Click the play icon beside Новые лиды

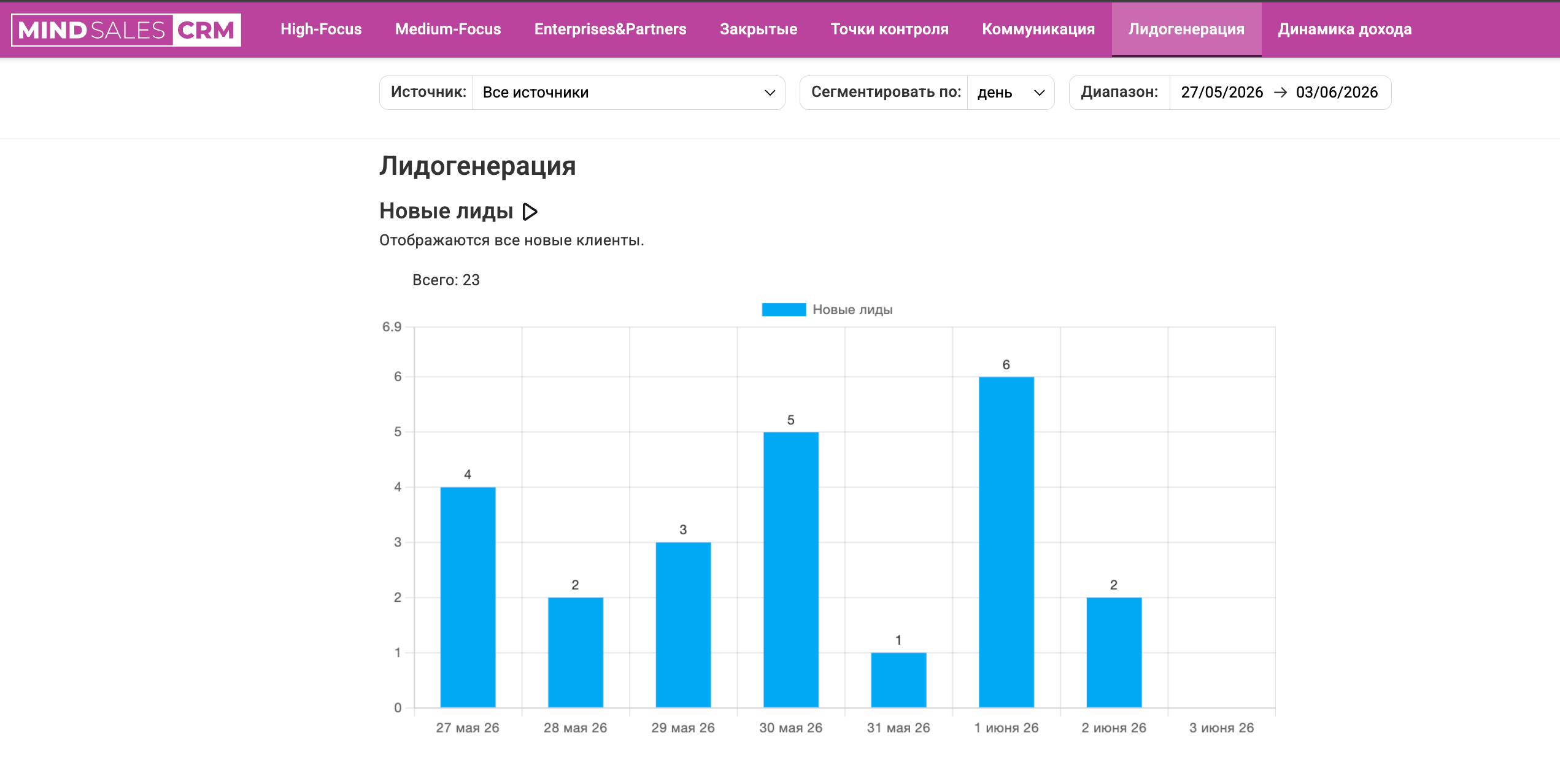click(530, 212)
